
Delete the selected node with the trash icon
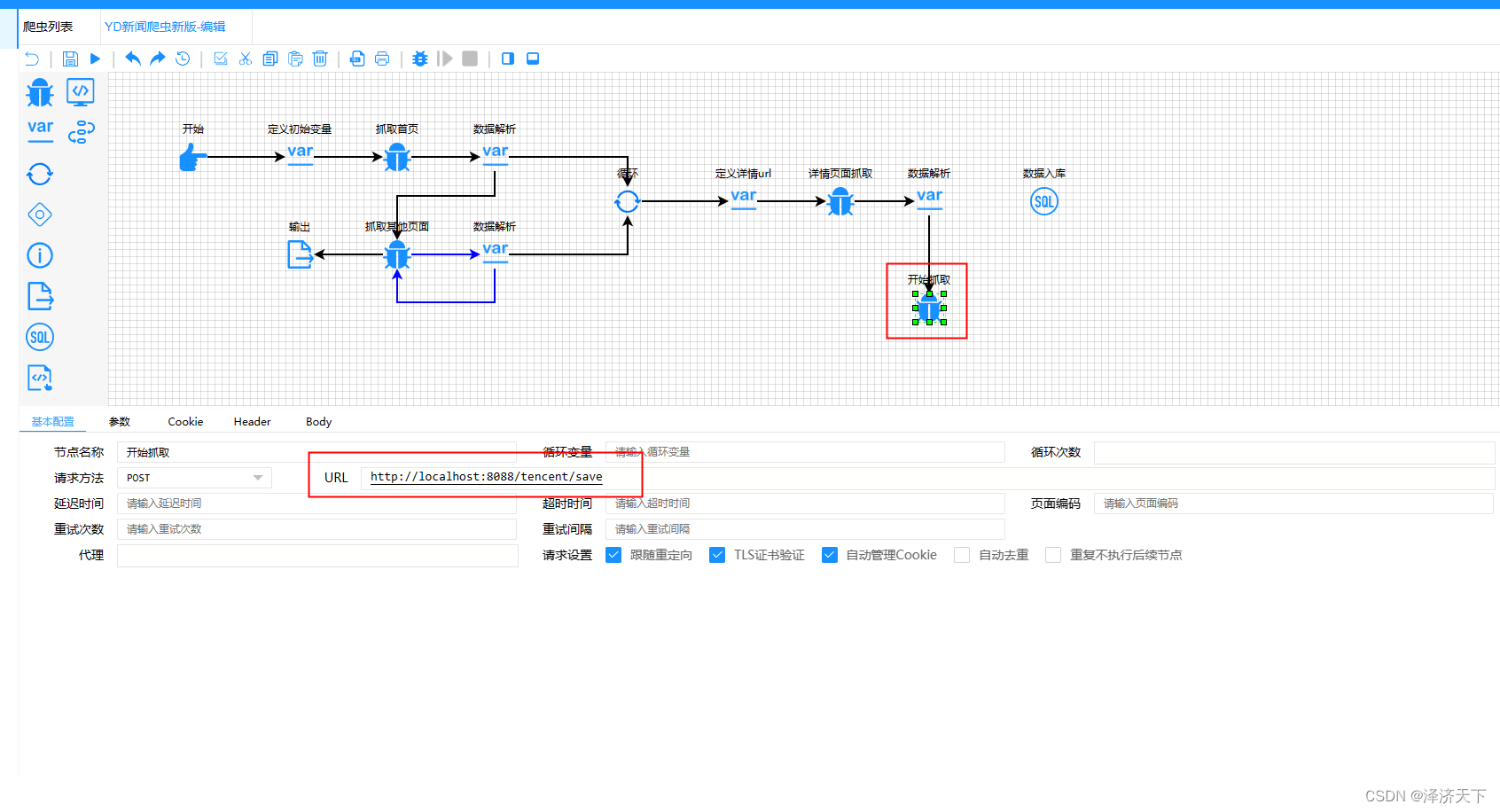coord(320,59)
